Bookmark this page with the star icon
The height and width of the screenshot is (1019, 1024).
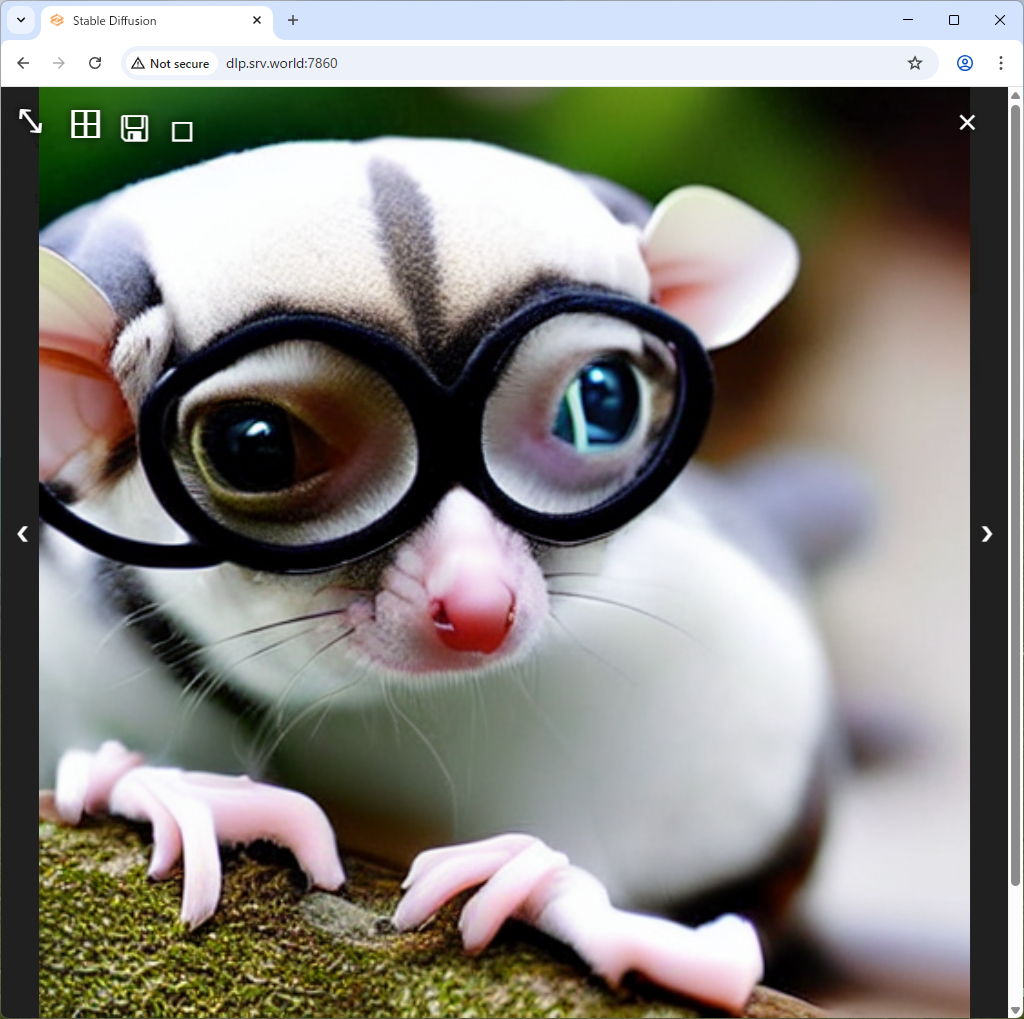click(x=914, y=63)
